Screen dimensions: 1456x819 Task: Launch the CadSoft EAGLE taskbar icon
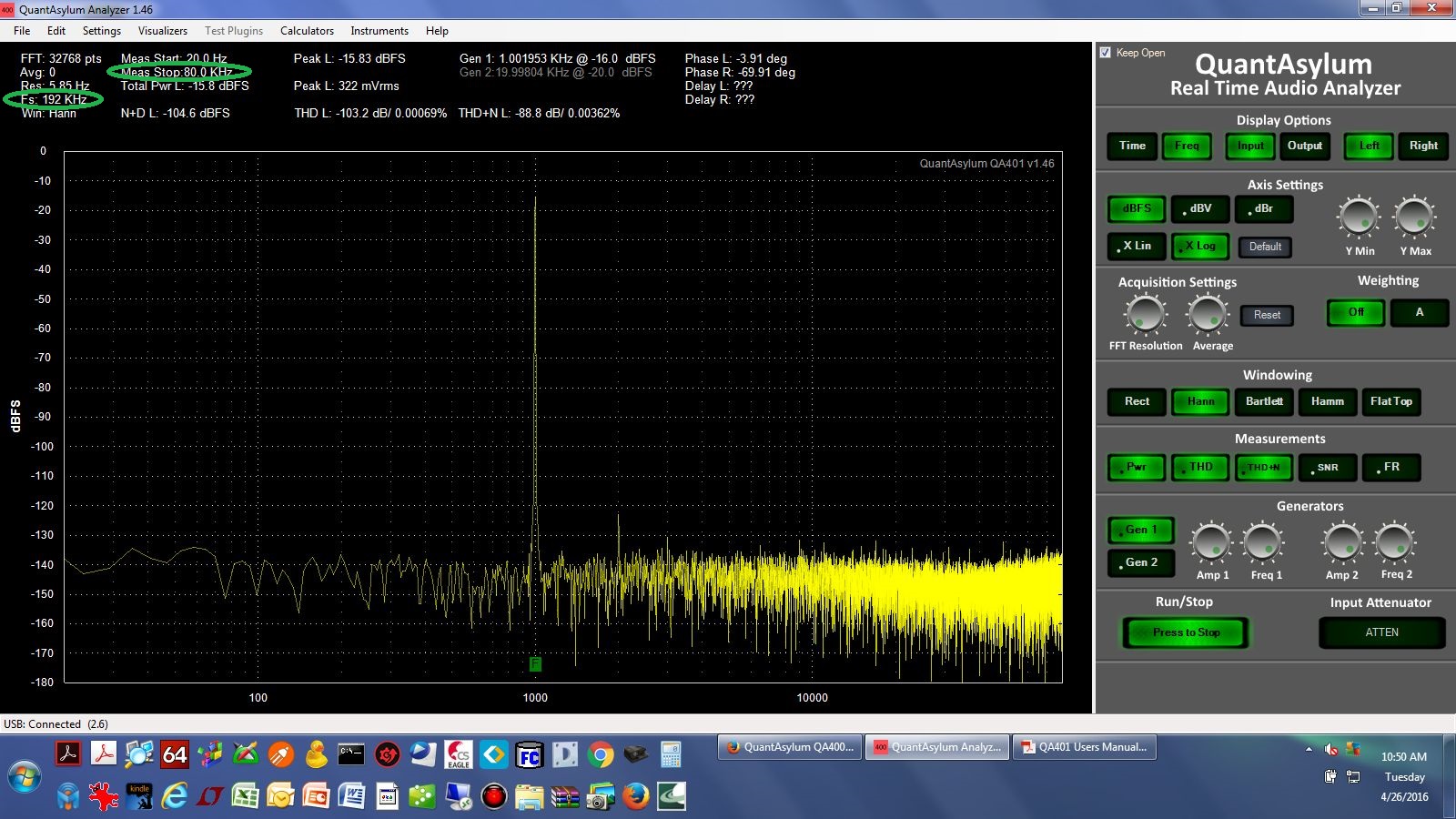coord(458,754)
